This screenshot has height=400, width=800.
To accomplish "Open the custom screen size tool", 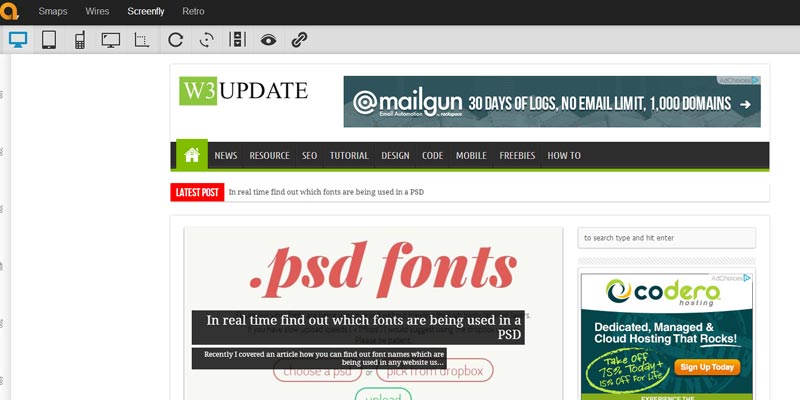I will coord(141,40).
